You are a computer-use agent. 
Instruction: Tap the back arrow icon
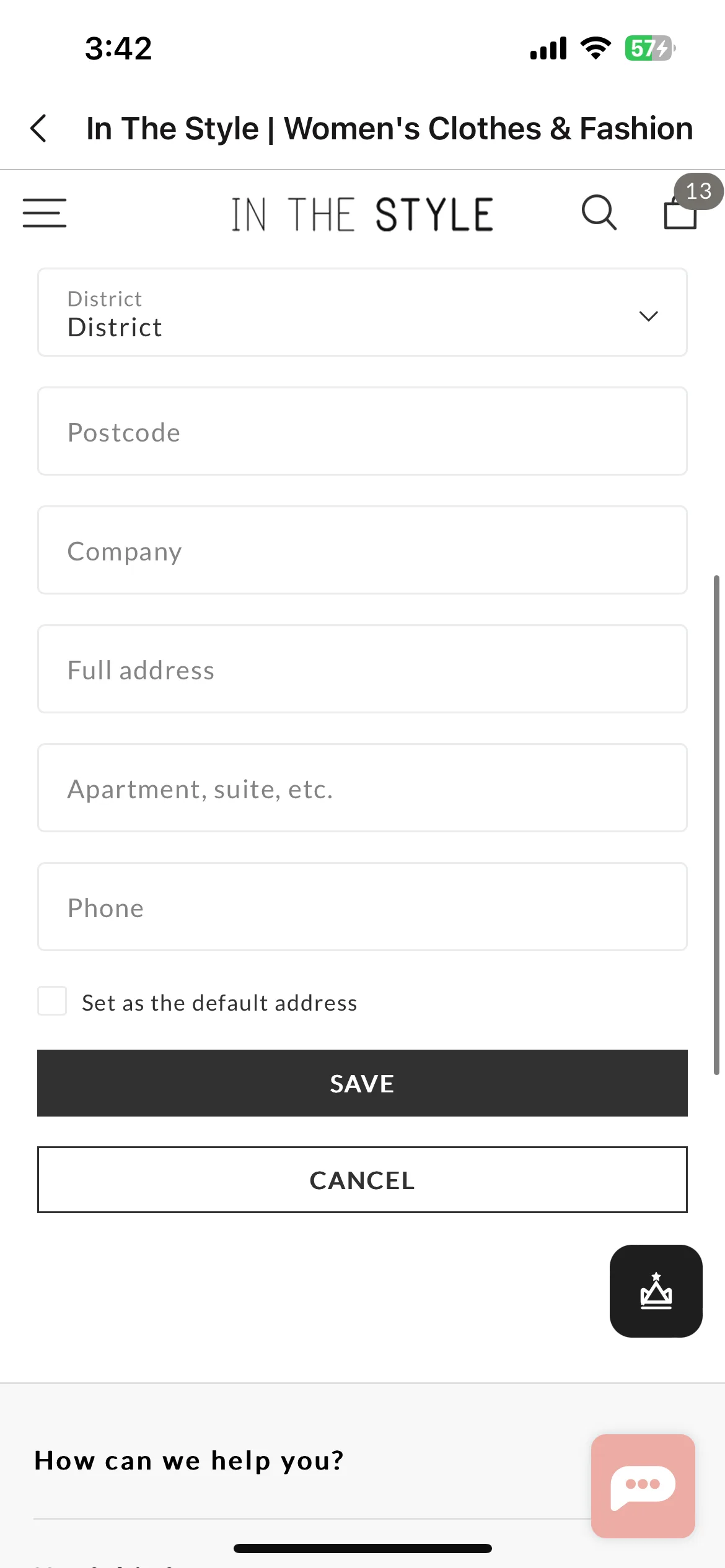(38, 128)
